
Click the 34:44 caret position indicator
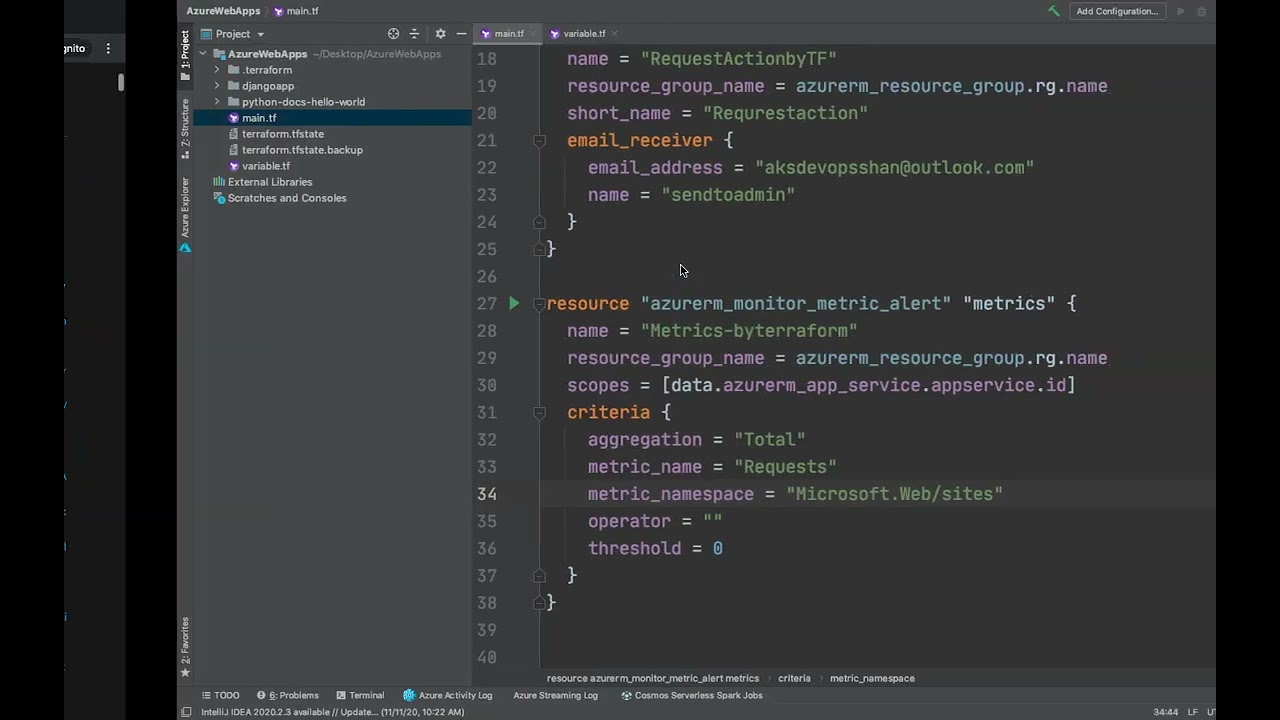[x=1165, y=712]
